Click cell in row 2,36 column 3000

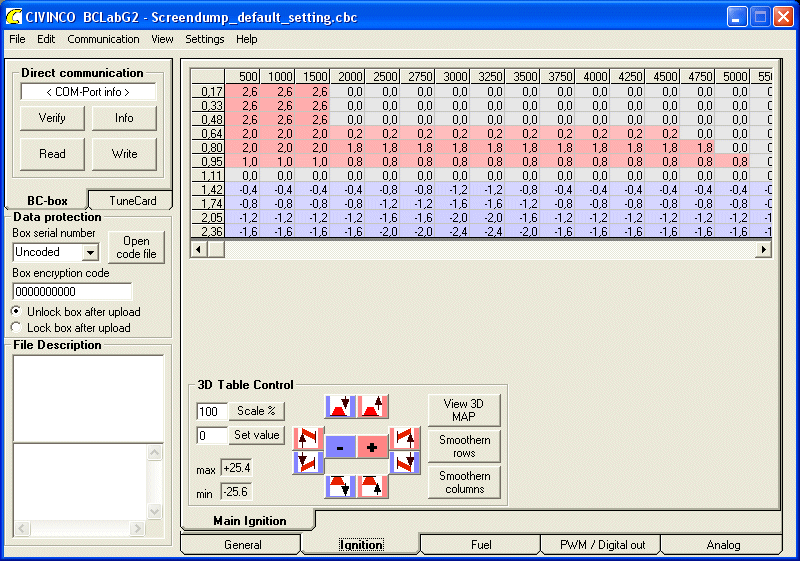click(453, 232)
